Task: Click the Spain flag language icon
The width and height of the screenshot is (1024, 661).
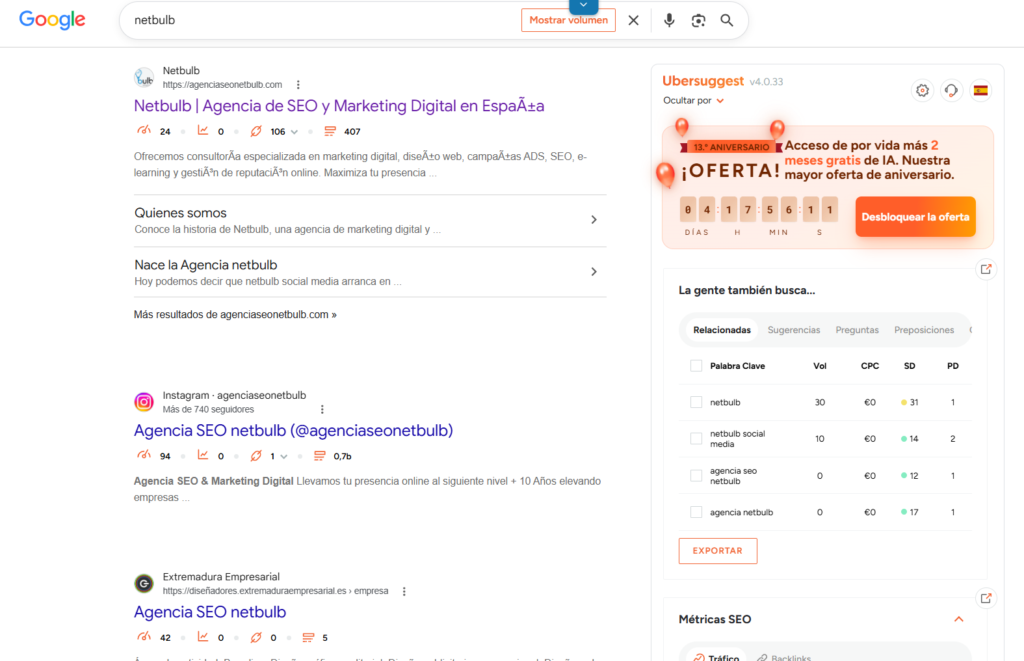Action: [x=980, y=90]
